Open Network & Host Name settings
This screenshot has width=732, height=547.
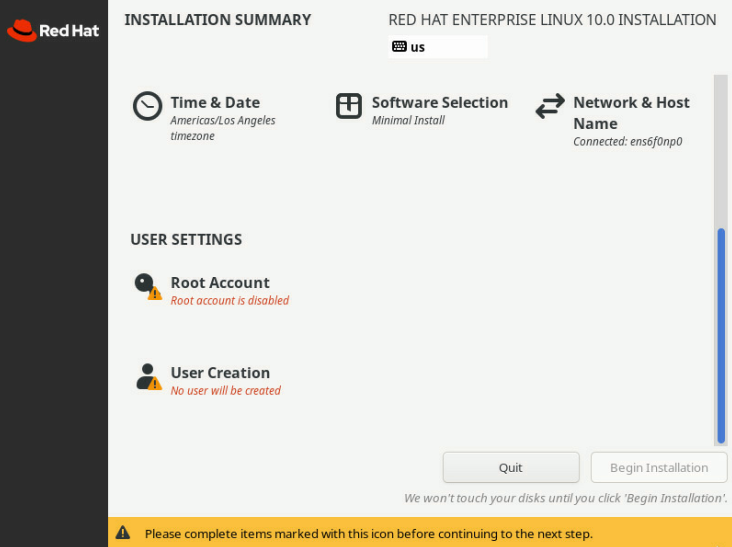point(613,120)
